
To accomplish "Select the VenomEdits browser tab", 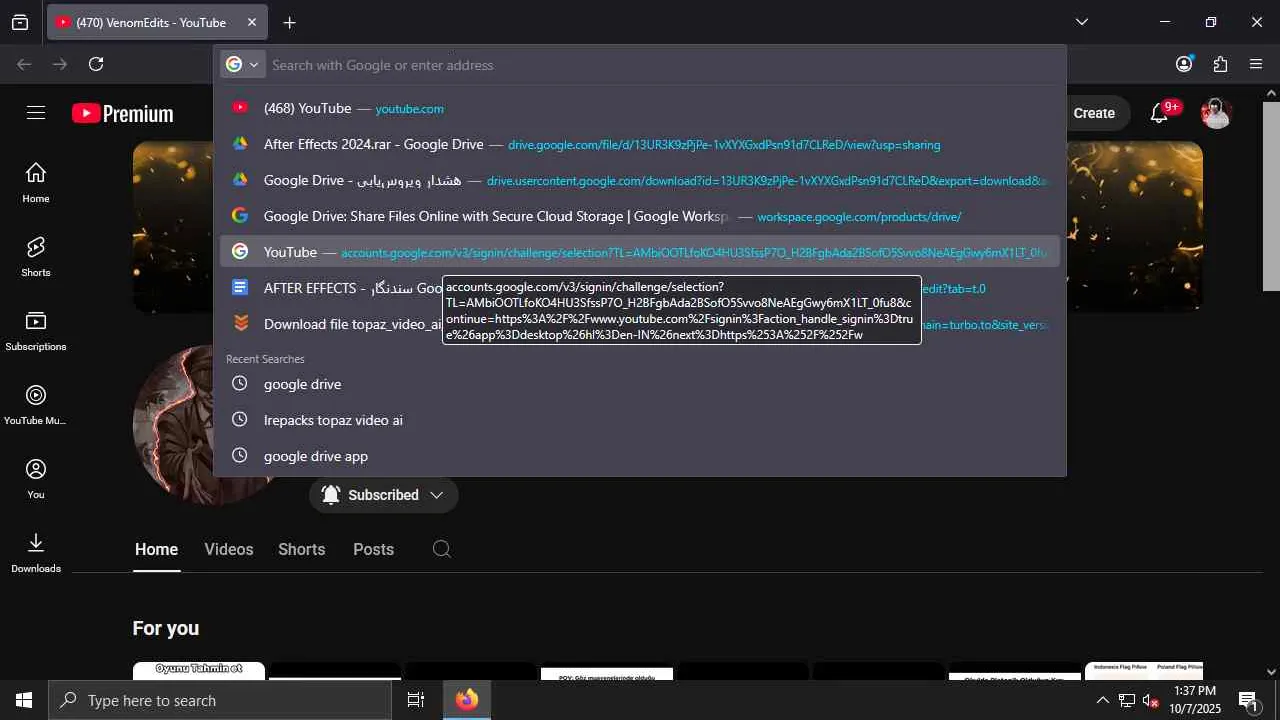I will pyautogui.click(x=157, y=22).
